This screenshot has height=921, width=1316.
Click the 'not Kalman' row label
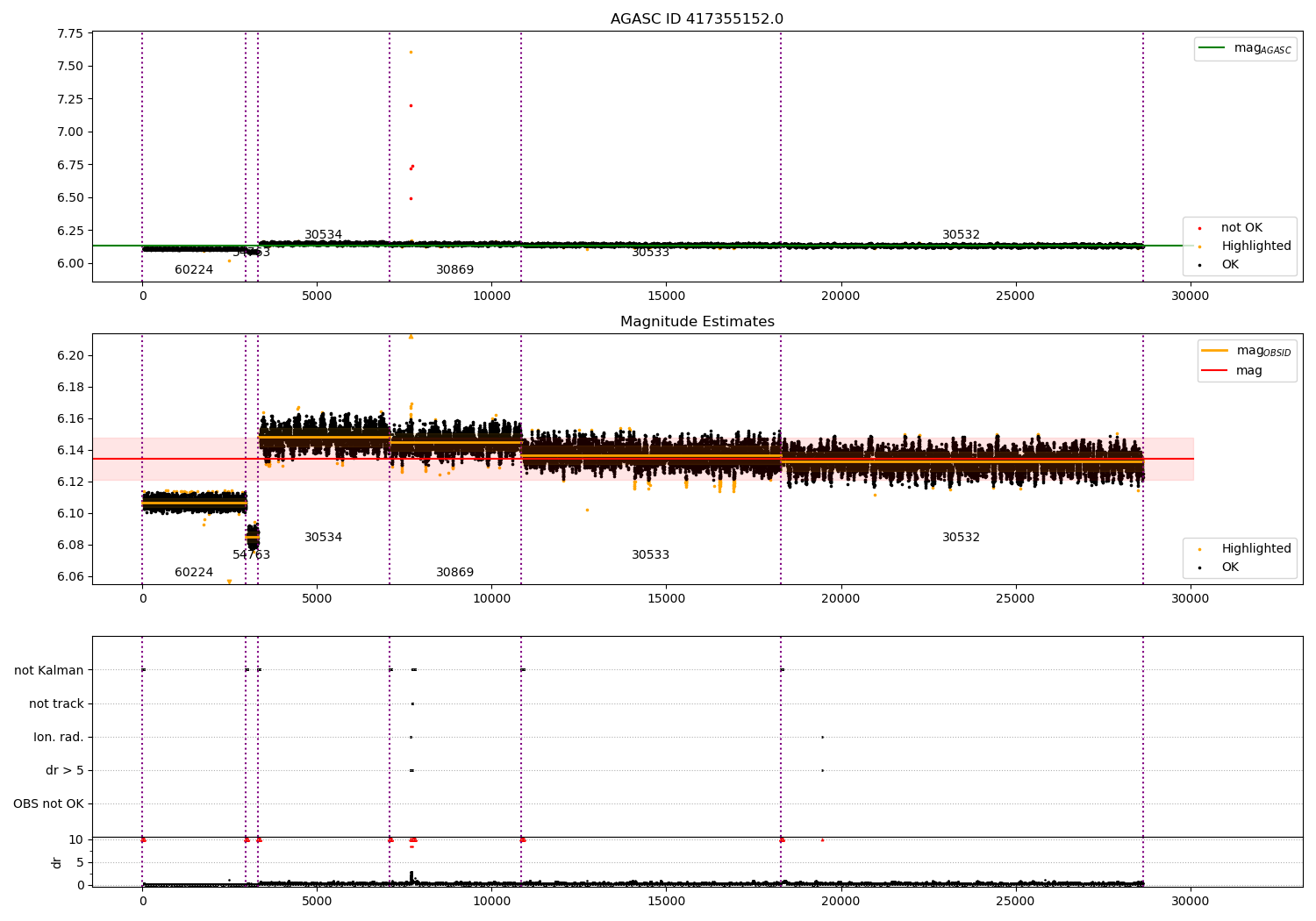(49, 670)
